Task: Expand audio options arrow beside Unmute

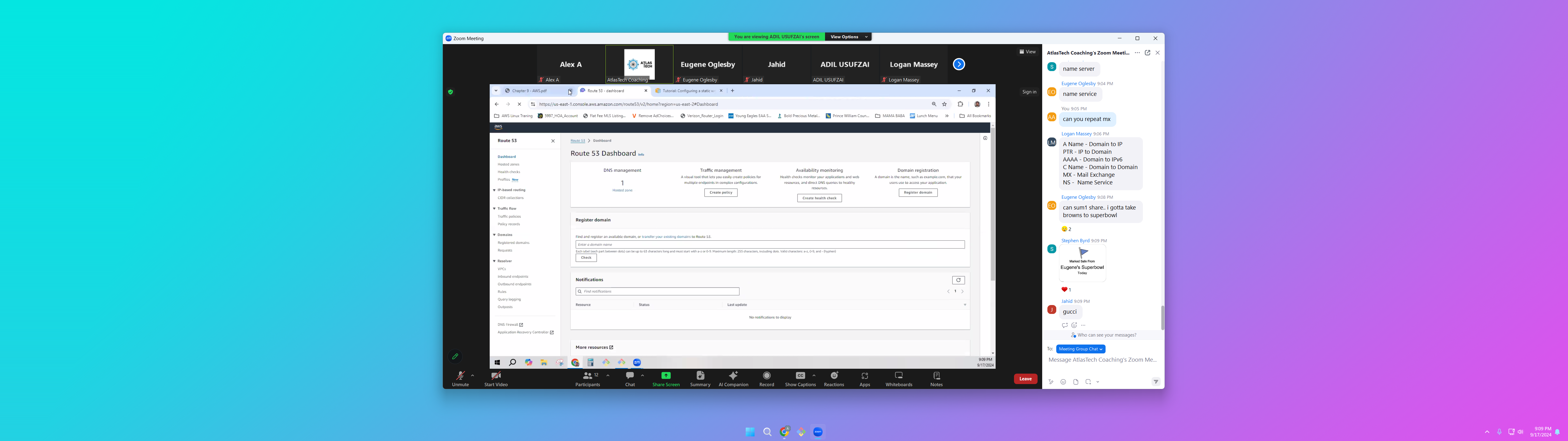Action: coord(472,375)
